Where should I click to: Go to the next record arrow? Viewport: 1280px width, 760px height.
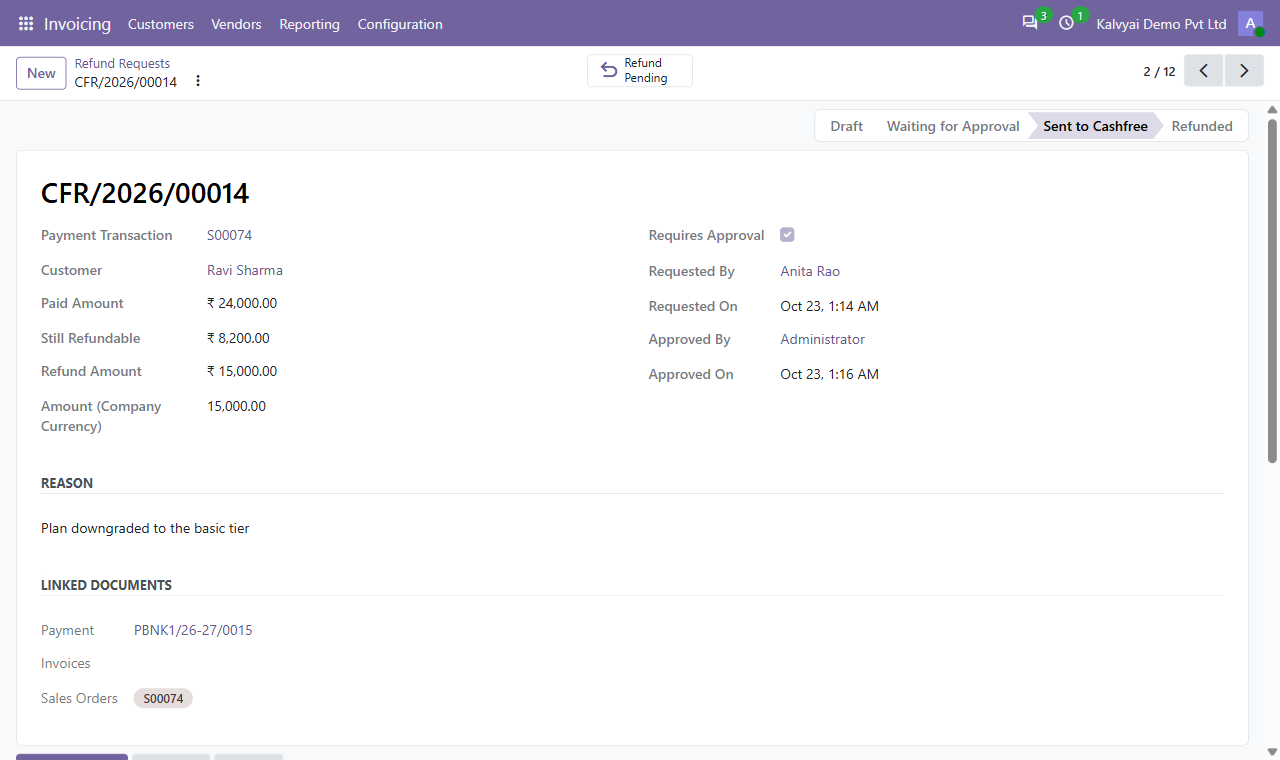click(1244, 71)
